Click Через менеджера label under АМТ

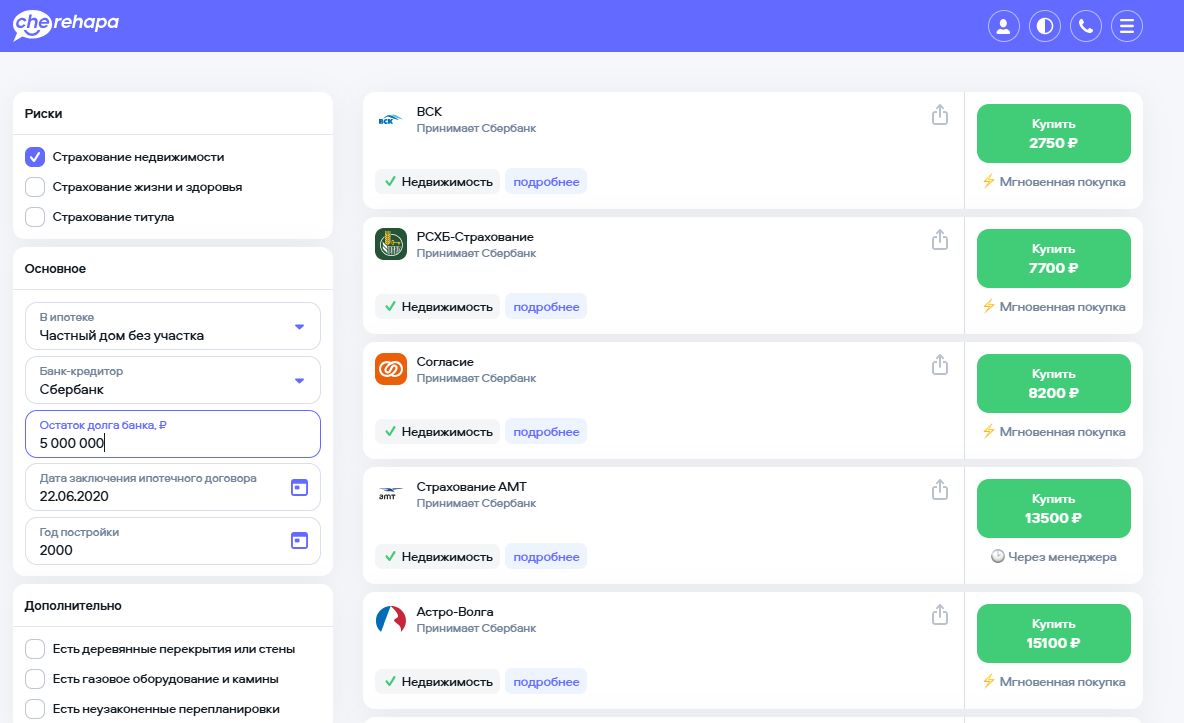click(1062, 557)
